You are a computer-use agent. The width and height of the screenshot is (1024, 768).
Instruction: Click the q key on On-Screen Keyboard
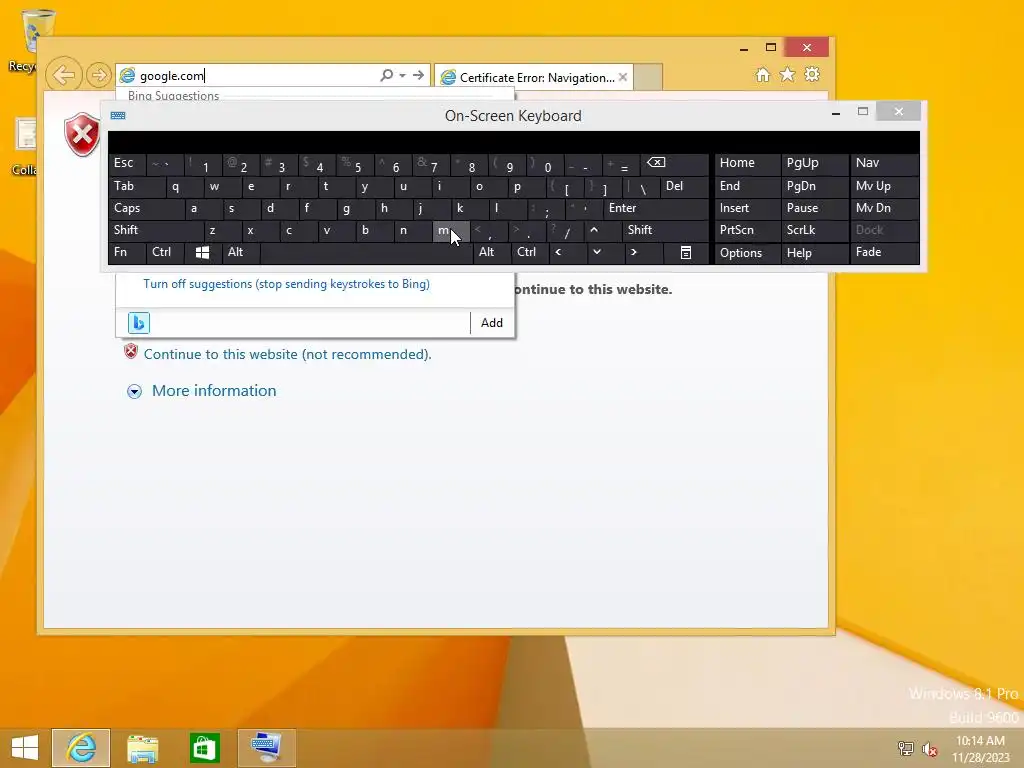184,186
